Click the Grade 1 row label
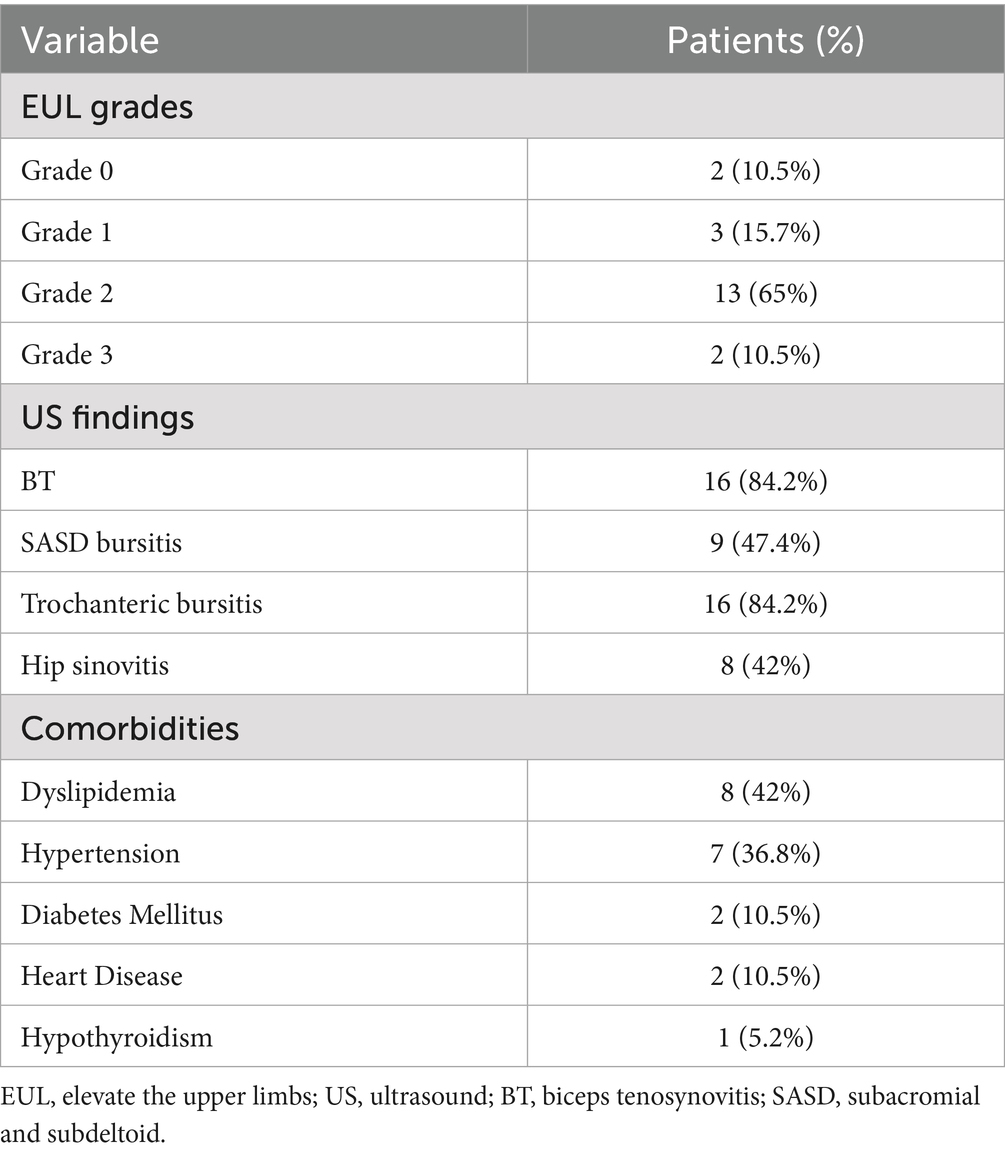 pyautogui.click(x=67, y=231)
